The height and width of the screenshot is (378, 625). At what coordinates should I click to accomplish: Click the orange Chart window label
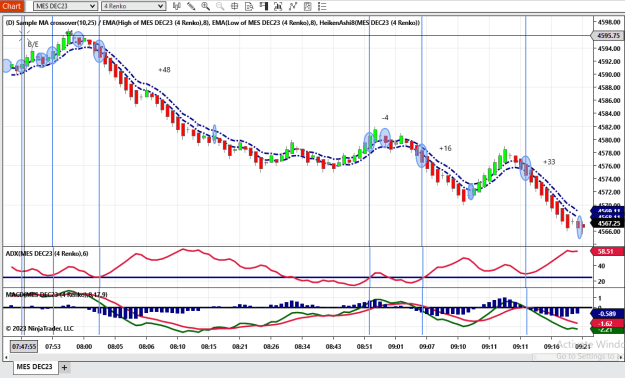pyautogui.click(x=12, y=6)
